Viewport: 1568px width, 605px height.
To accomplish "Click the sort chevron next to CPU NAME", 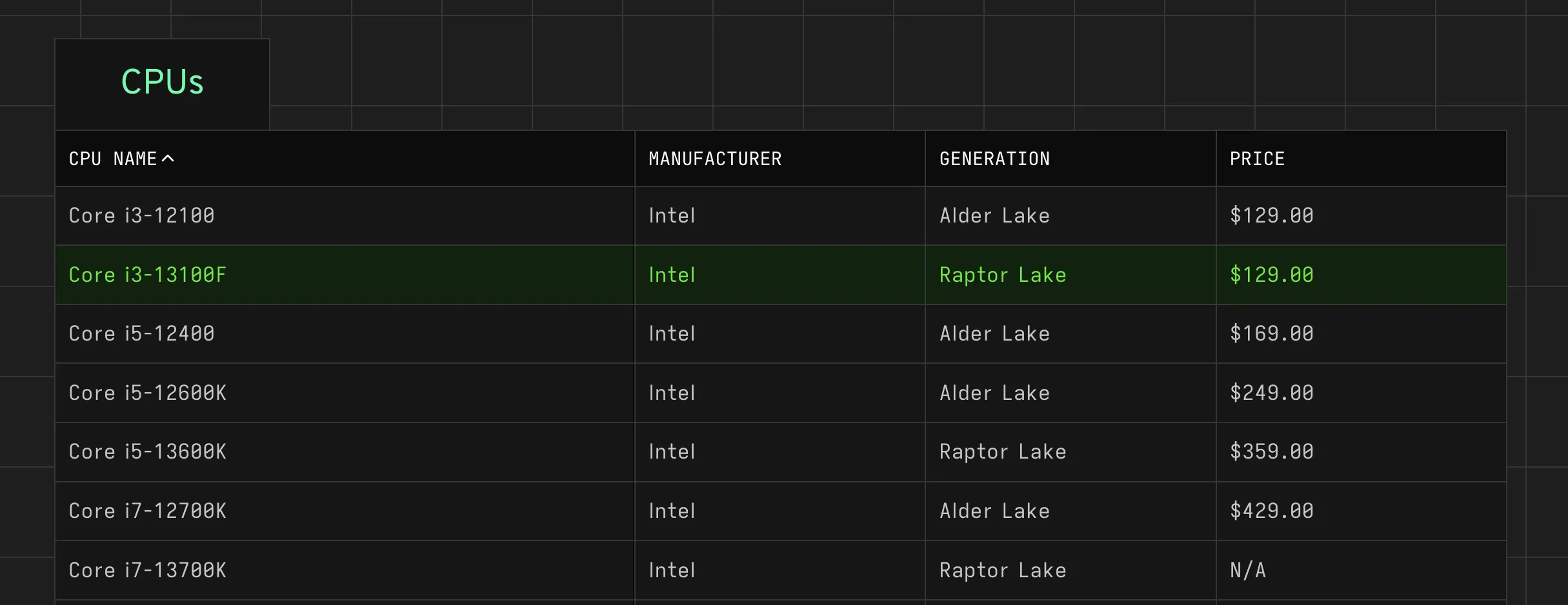I will click(x=169, y=159).
